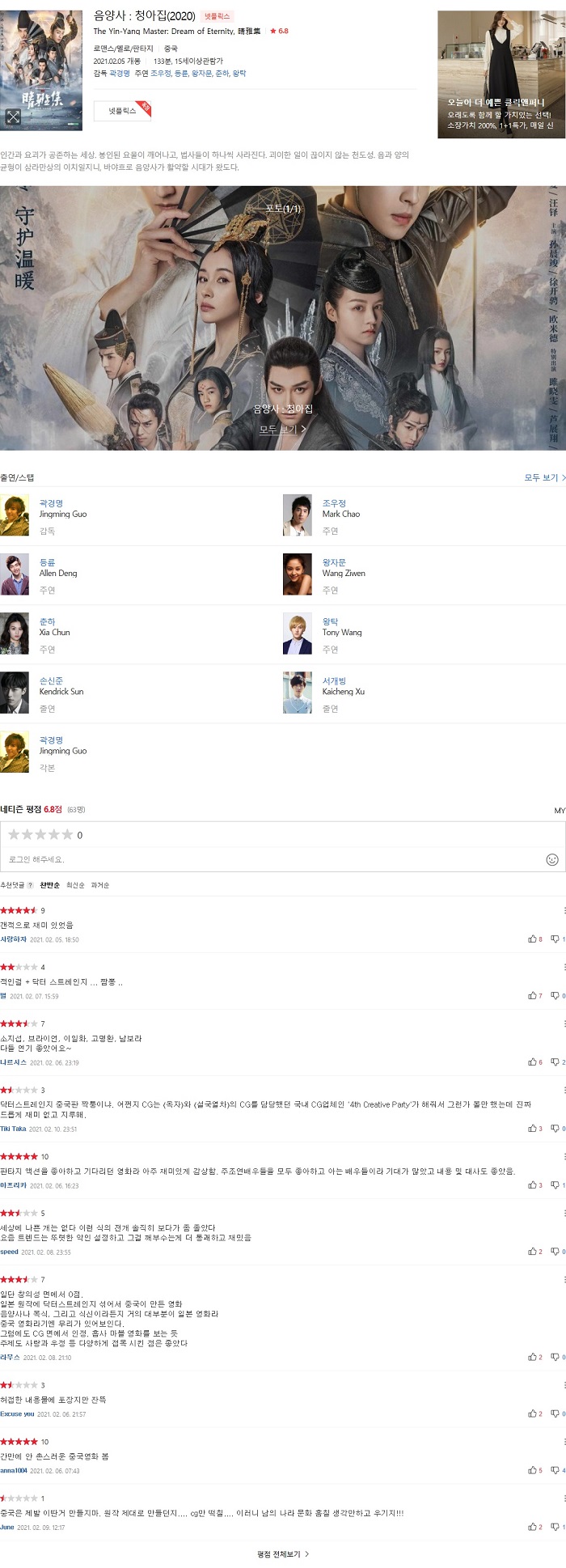Open more options on first review
Image resolution: width=566 pixels, height=1568 pixels.
pos(564,911)
